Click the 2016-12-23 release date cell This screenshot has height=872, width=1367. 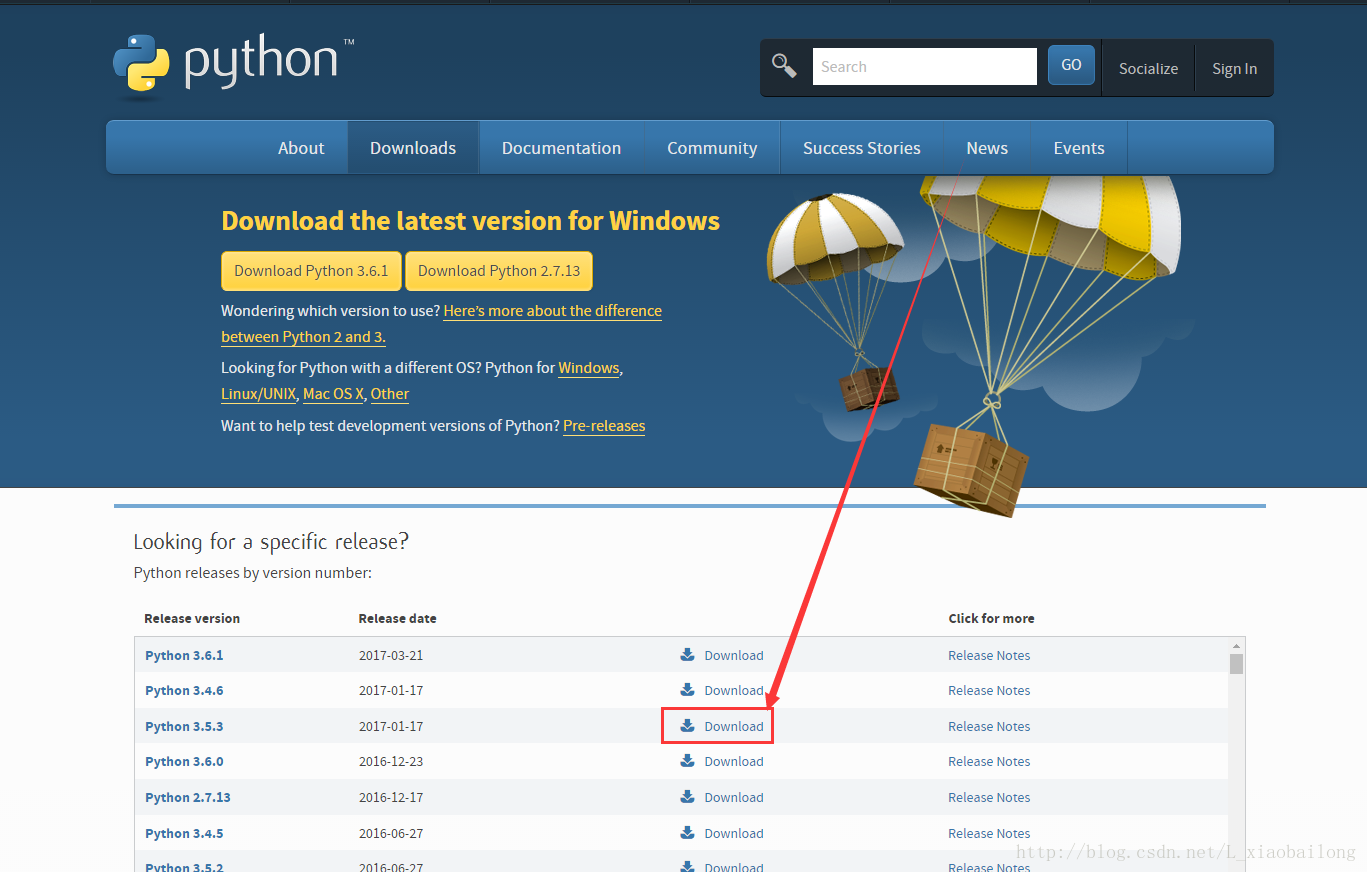[x=391, y=761]
